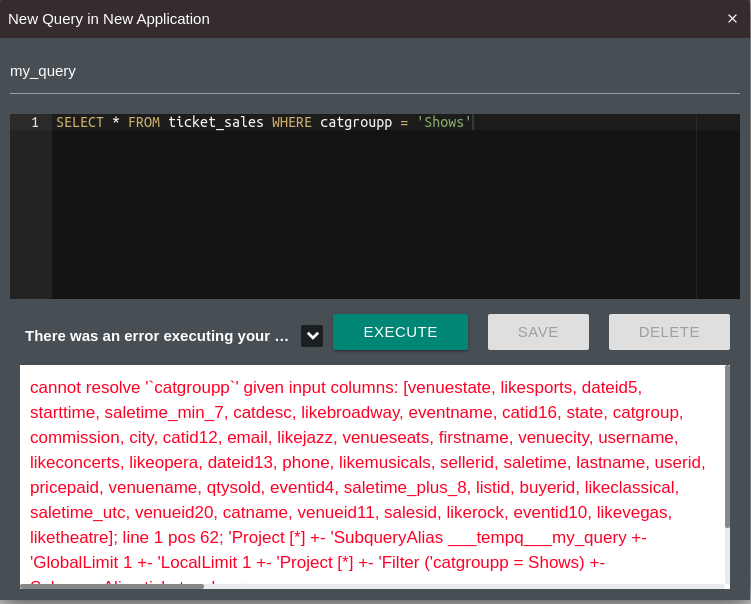The width and height of the screenshot is (751, 604).
Task: Click 'ticket_sales' table name in query
Action: pos(216,123)
